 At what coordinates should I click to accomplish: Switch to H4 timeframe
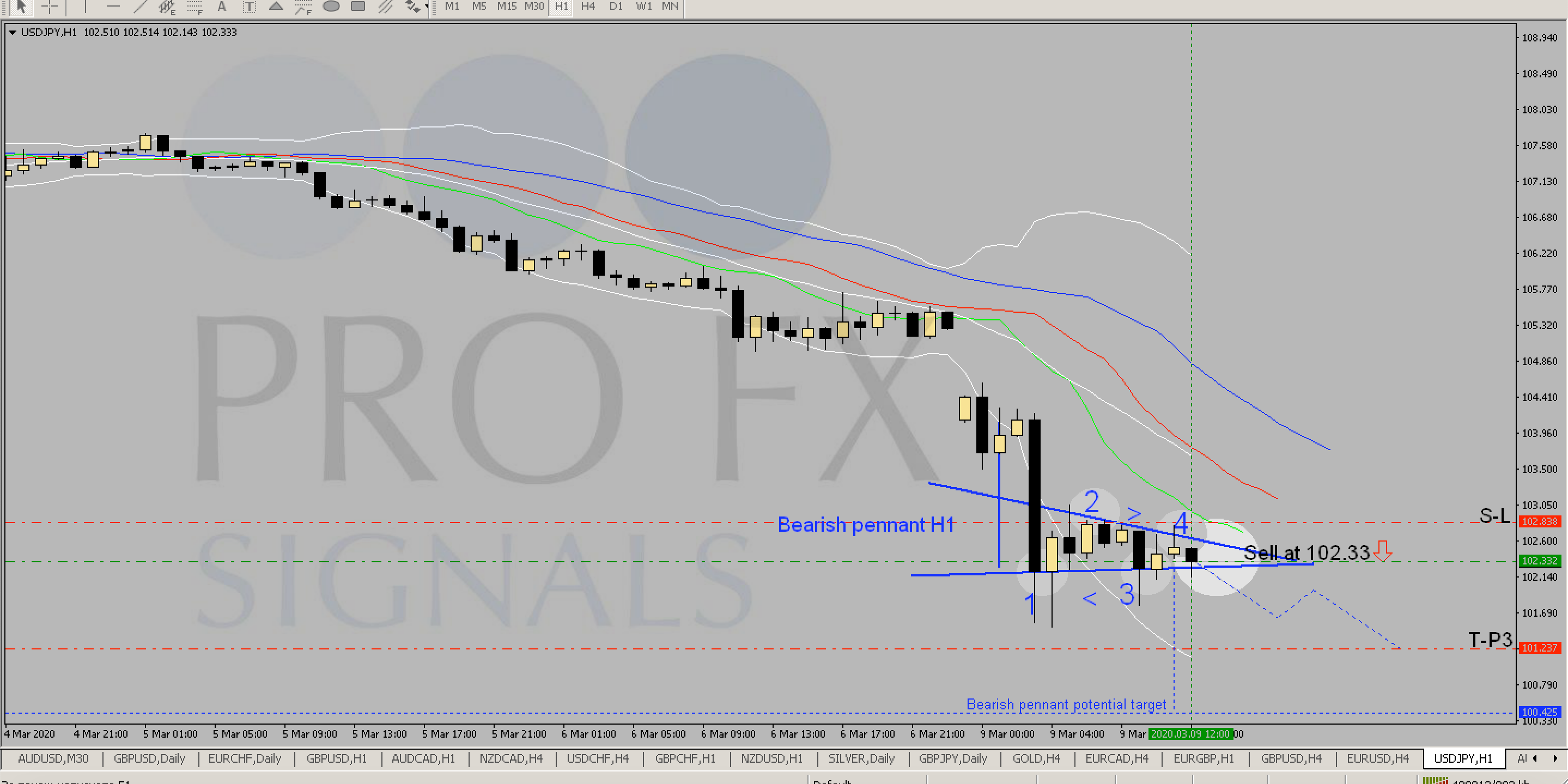coord(587,6)
